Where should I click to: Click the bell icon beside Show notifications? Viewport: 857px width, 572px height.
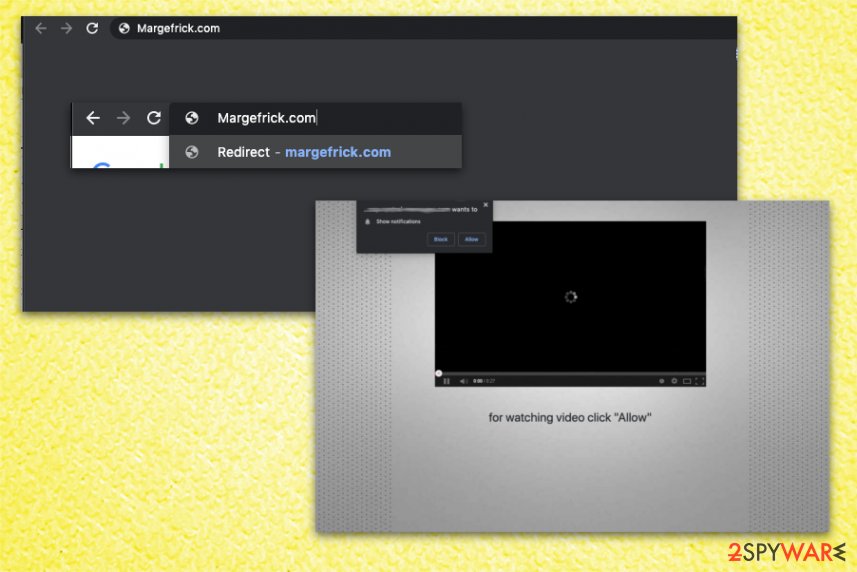pyautogui.click(x=367, y=222)
